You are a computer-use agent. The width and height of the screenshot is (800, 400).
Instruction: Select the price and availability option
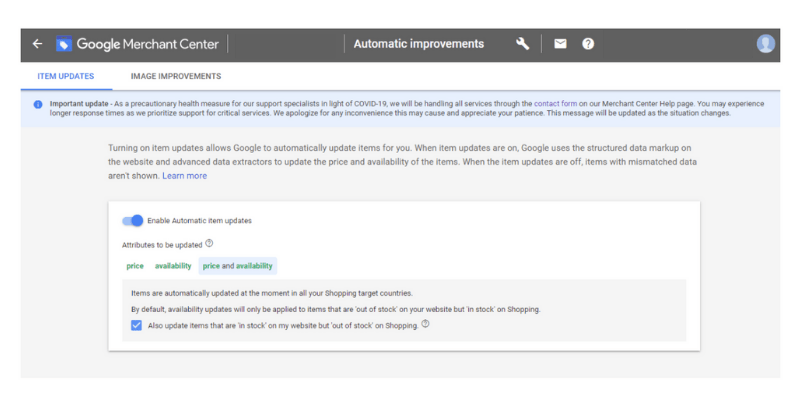pyautogui.click(x=238, y=266)
